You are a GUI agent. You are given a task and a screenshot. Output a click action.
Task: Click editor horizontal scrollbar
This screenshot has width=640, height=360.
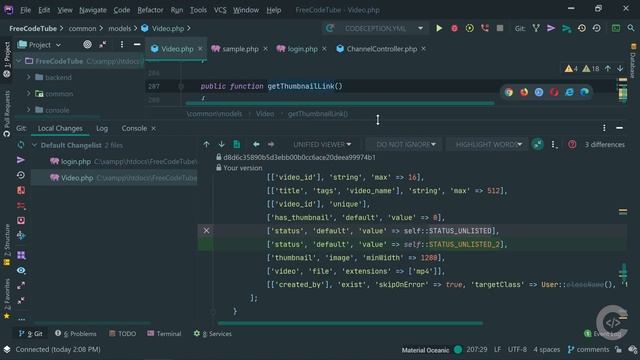click(x=340, y=103)
